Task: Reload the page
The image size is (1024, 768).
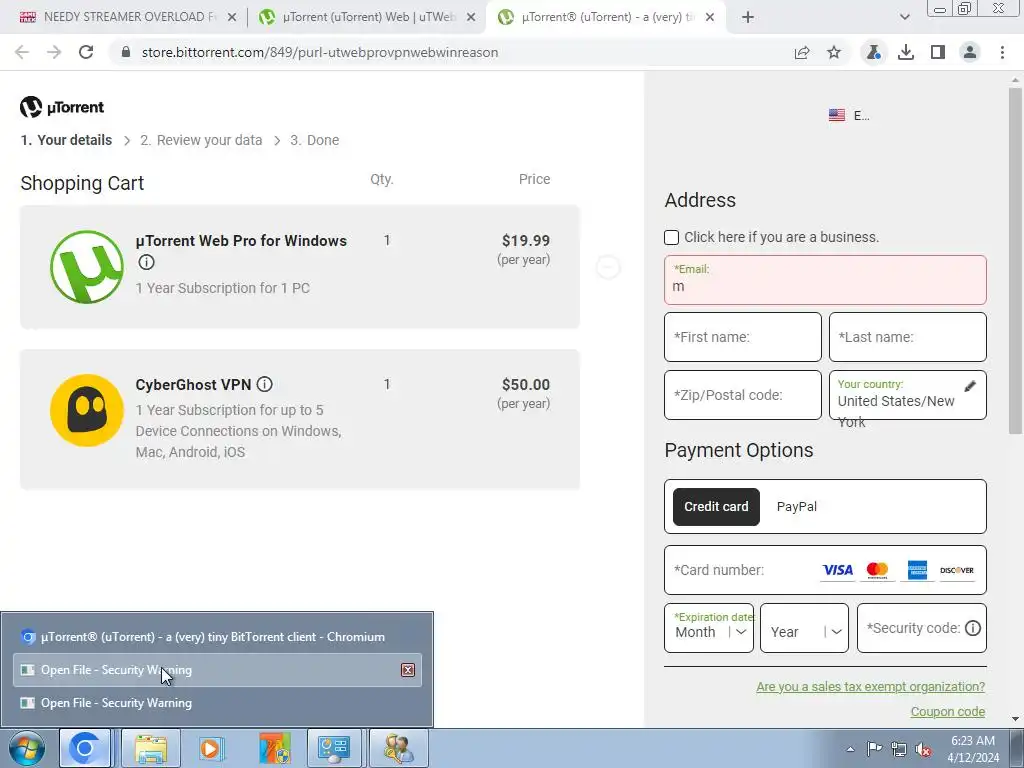Action: [86, 52]
